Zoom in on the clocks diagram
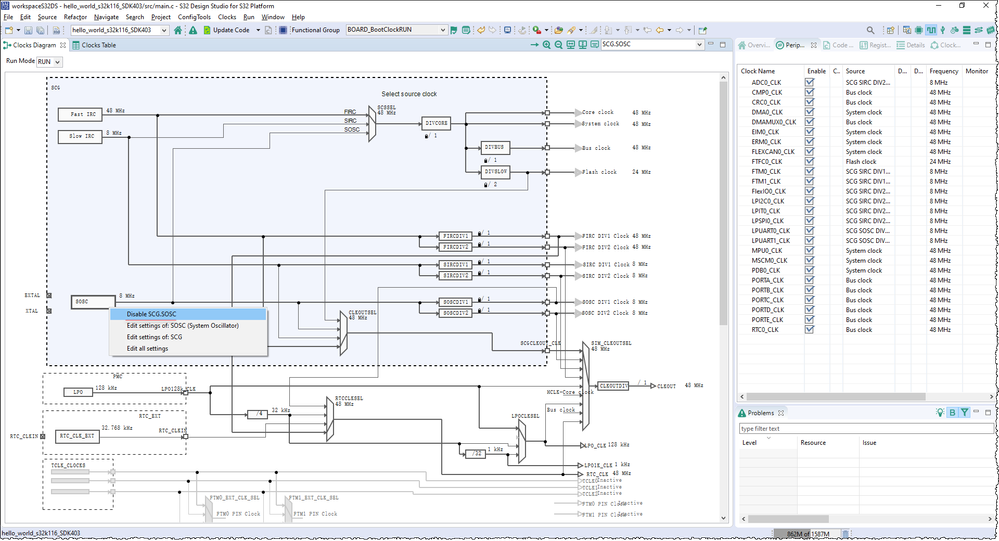999x541 pixels. [547, 45]
